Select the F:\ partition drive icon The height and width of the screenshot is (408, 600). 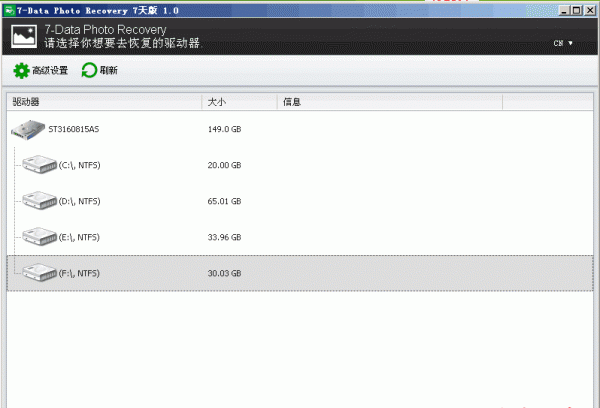39,272
